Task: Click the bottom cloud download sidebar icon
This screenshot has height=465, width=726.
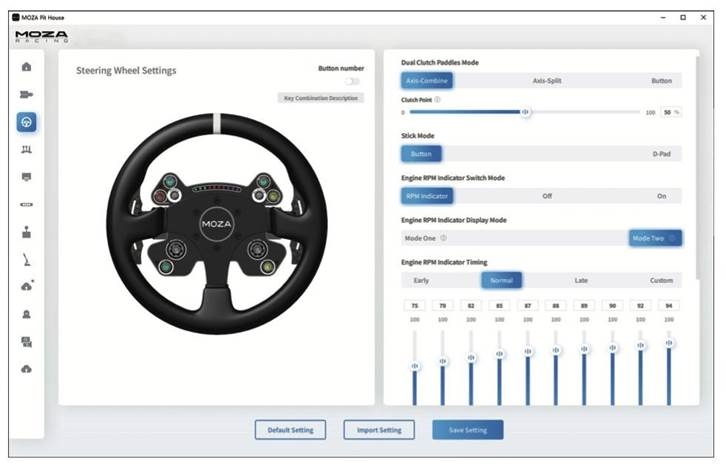Action: (26, 369)
